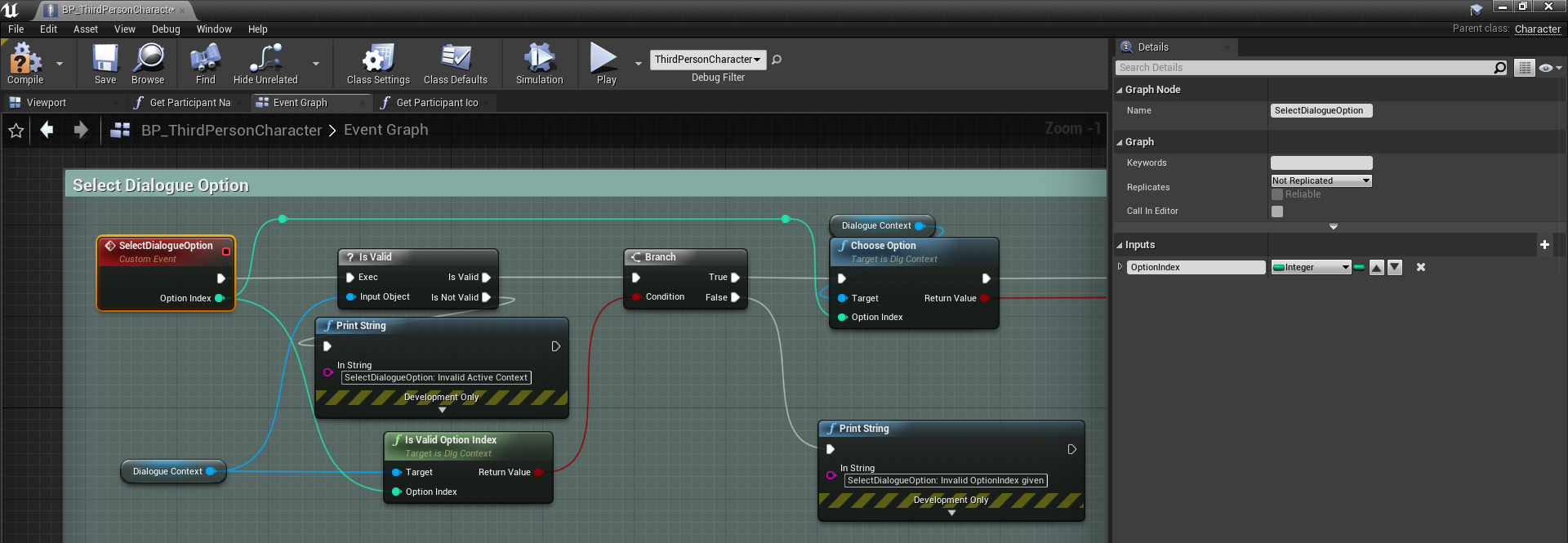Expand Print String Invalid Active Context node
The image size is (1568, 543).
[442, 410]
